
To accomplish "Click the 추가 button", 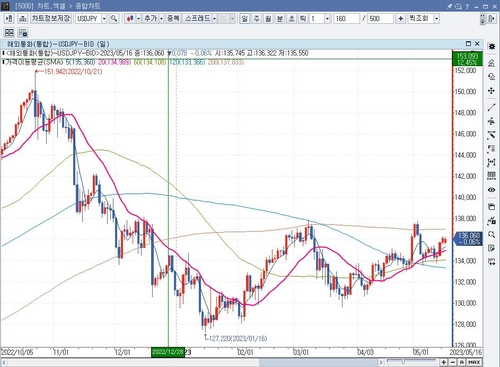I will click(150, 18).
